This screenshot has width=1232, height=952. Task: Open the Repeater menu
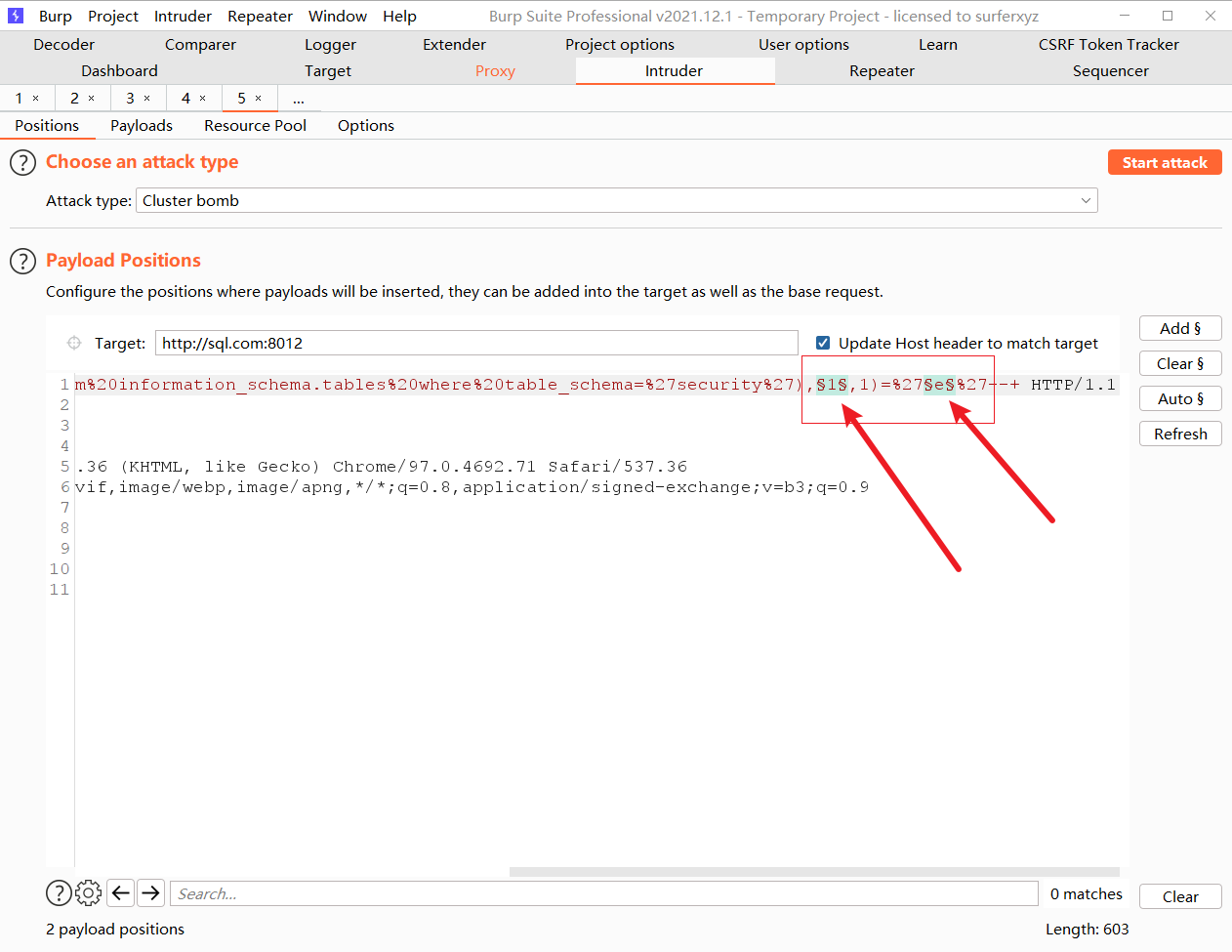point(260,17)
